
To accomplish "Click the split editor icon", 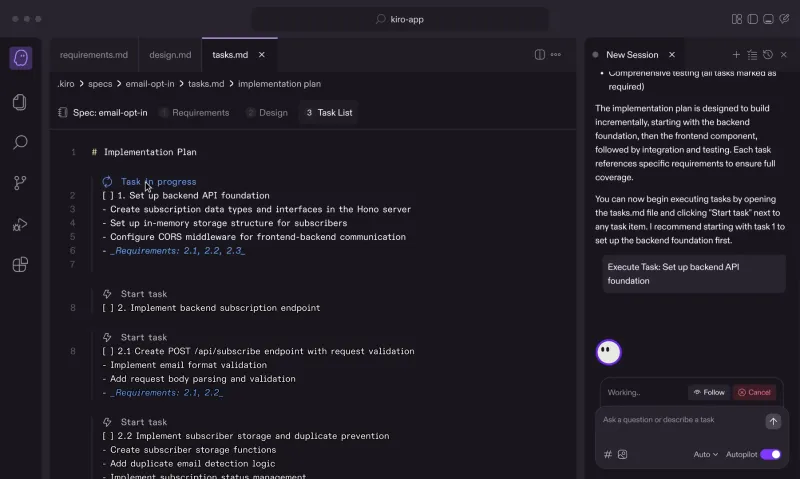I will click(x=540, y=55).
